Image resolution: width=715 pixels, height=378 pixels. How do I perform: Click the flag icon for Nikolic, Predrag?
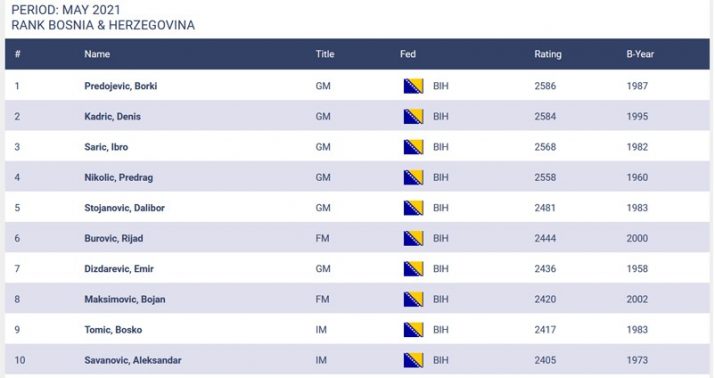coord(413,177)
